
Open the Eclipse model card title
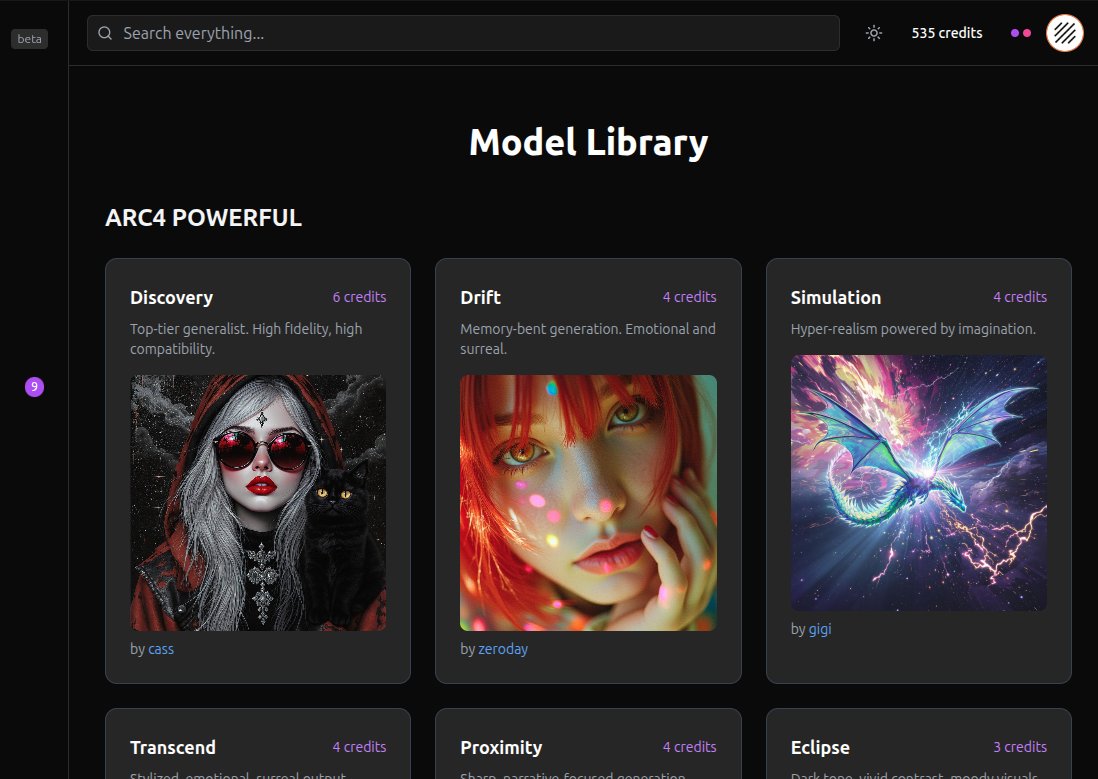(820, 747)
